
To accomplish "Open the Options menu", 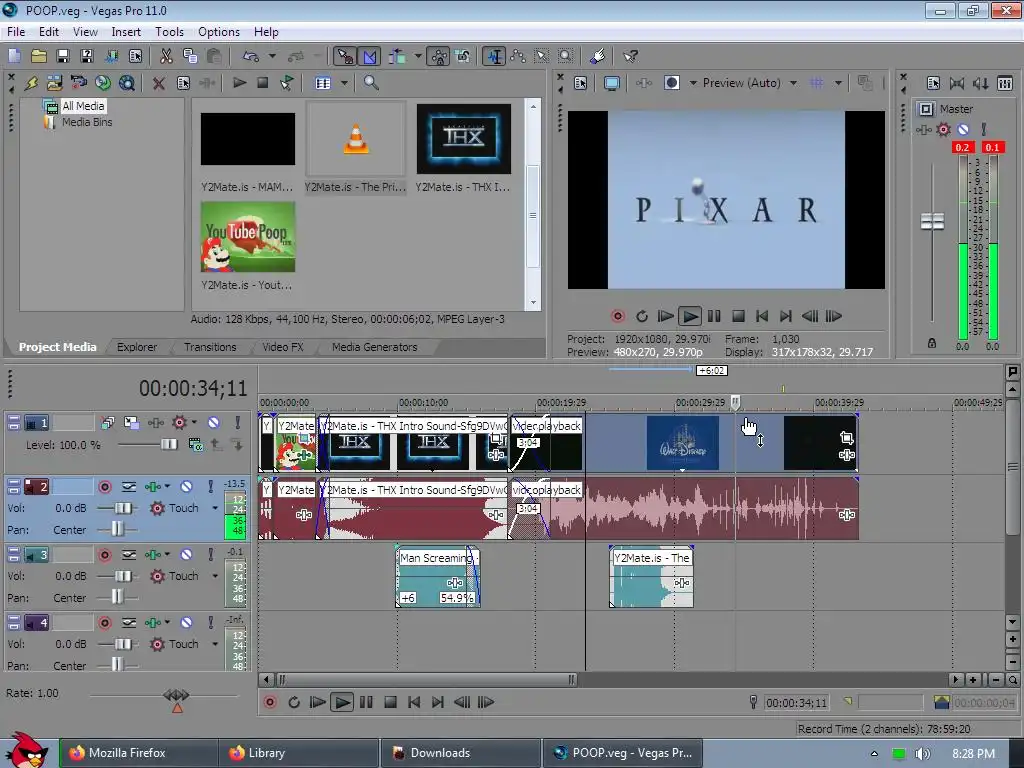I will pyautogui.click(x=219, y=32).
